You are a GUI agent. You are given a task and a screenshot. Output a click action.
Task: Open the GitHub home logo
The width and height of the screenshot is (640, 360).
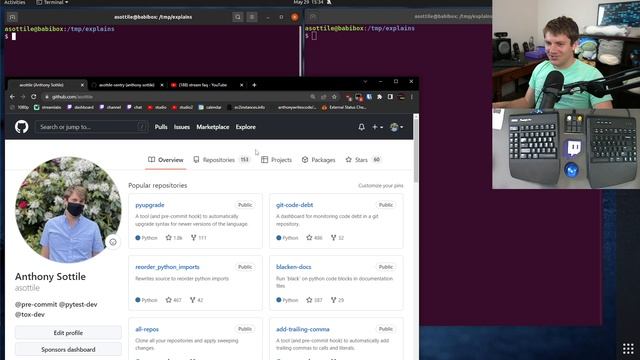pos(22,127)
